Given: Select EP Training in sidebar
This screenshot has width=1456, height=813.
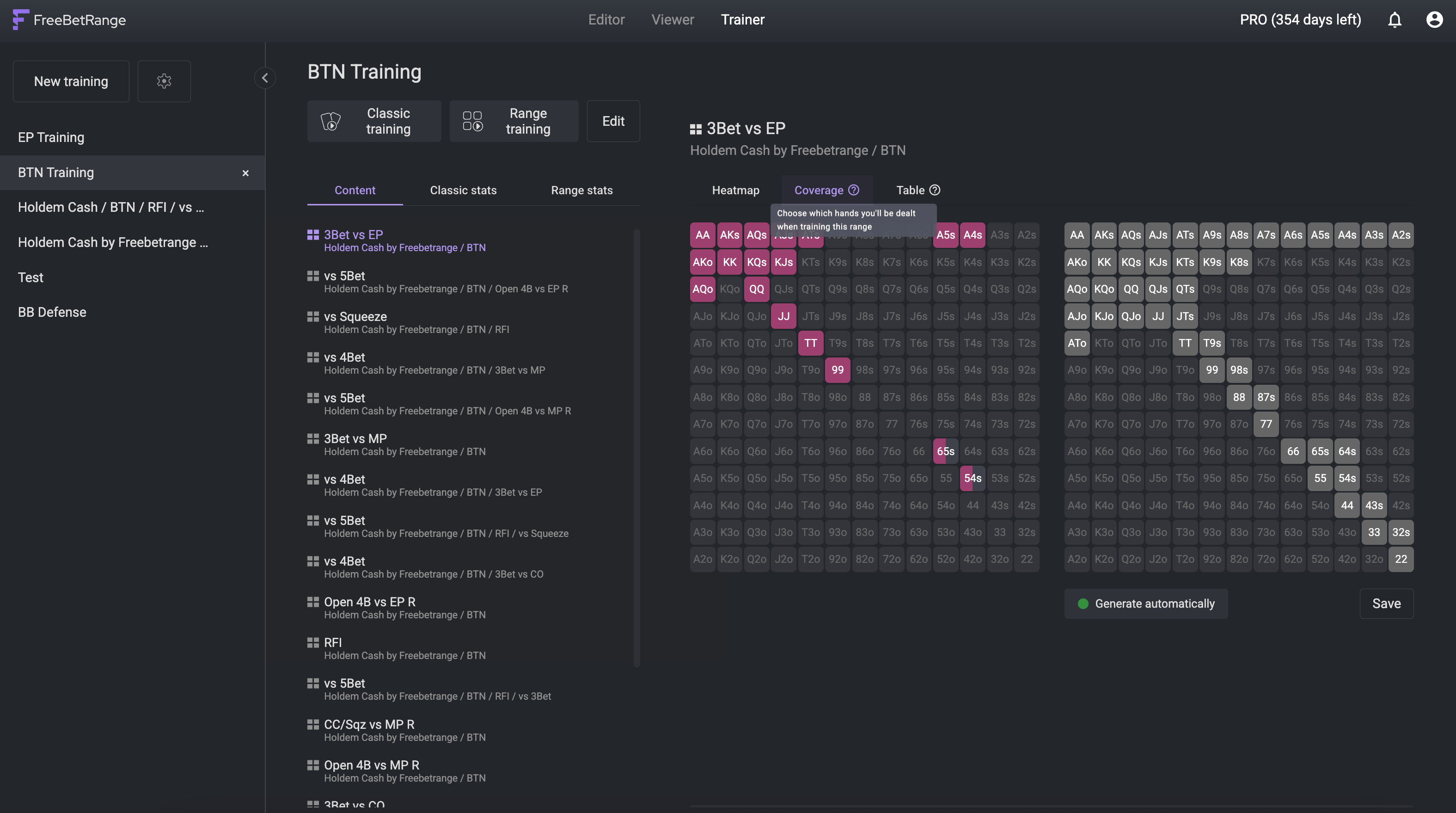Looking at the screenshot, I should point(132,137).
